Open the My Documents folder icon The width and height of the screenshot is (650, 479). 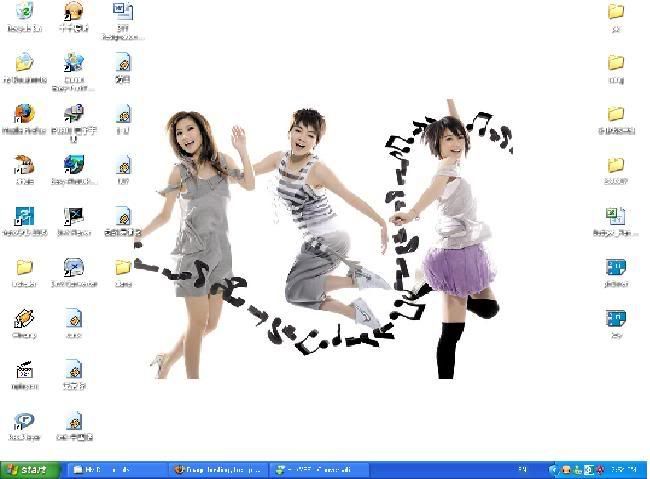point(24,64)
